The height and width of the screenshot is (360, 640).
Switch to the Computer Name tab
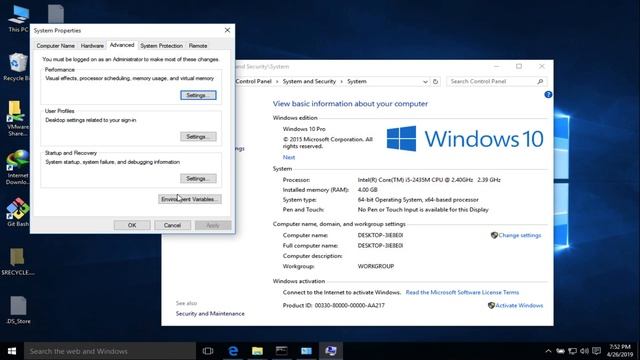tap(56, 46)
